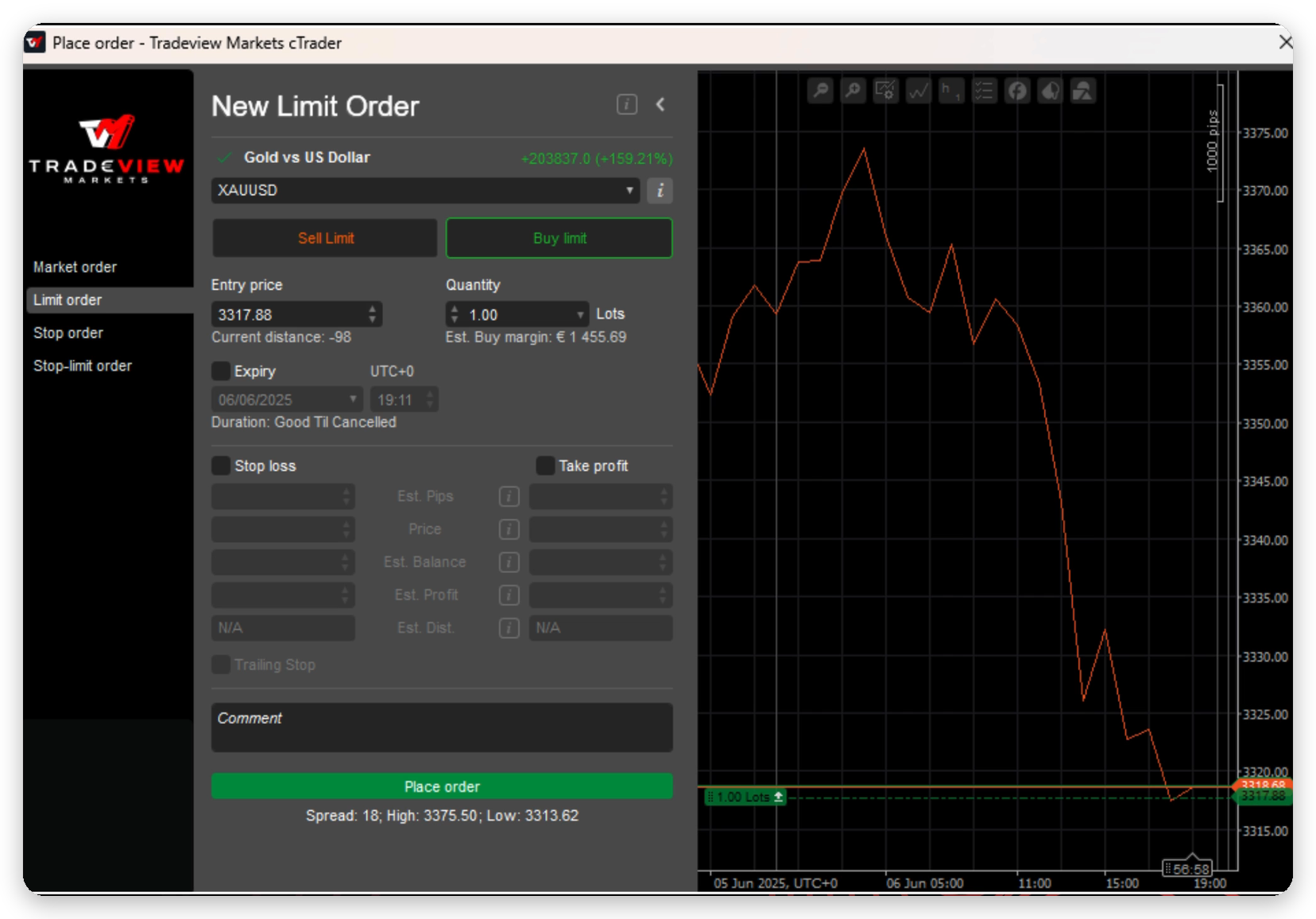Click the green Place order button
1316x919 pixels.
(442, 786)
